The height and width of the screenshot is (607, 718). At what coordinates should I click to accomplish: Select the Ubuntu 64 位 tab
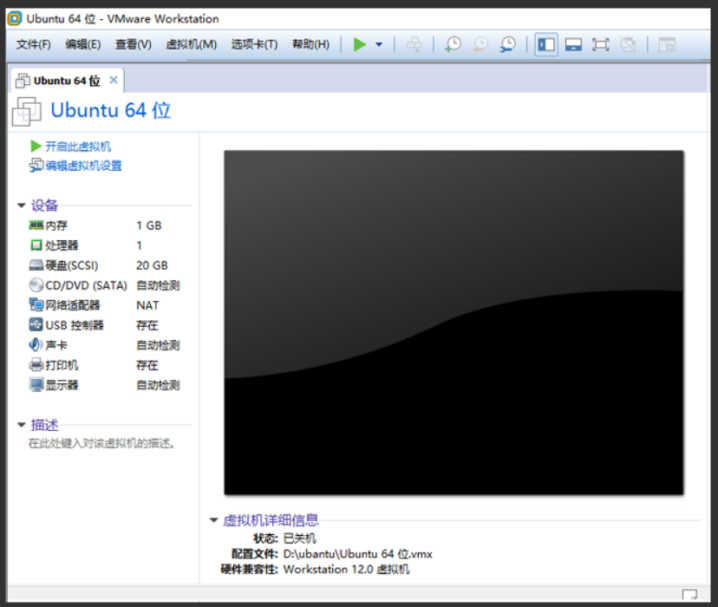coord(66,81)
